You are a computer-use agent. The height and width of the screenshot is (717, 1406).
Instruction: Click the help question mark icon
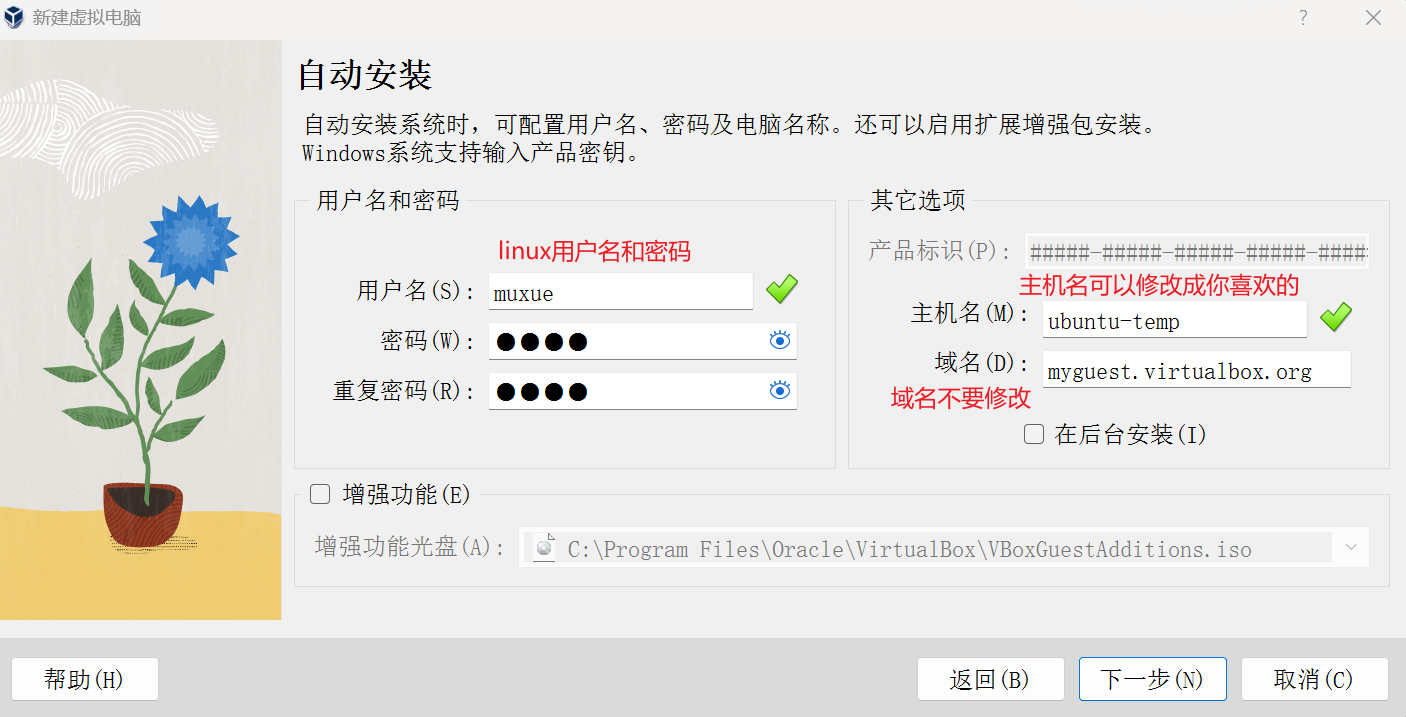pos(1303,17)
